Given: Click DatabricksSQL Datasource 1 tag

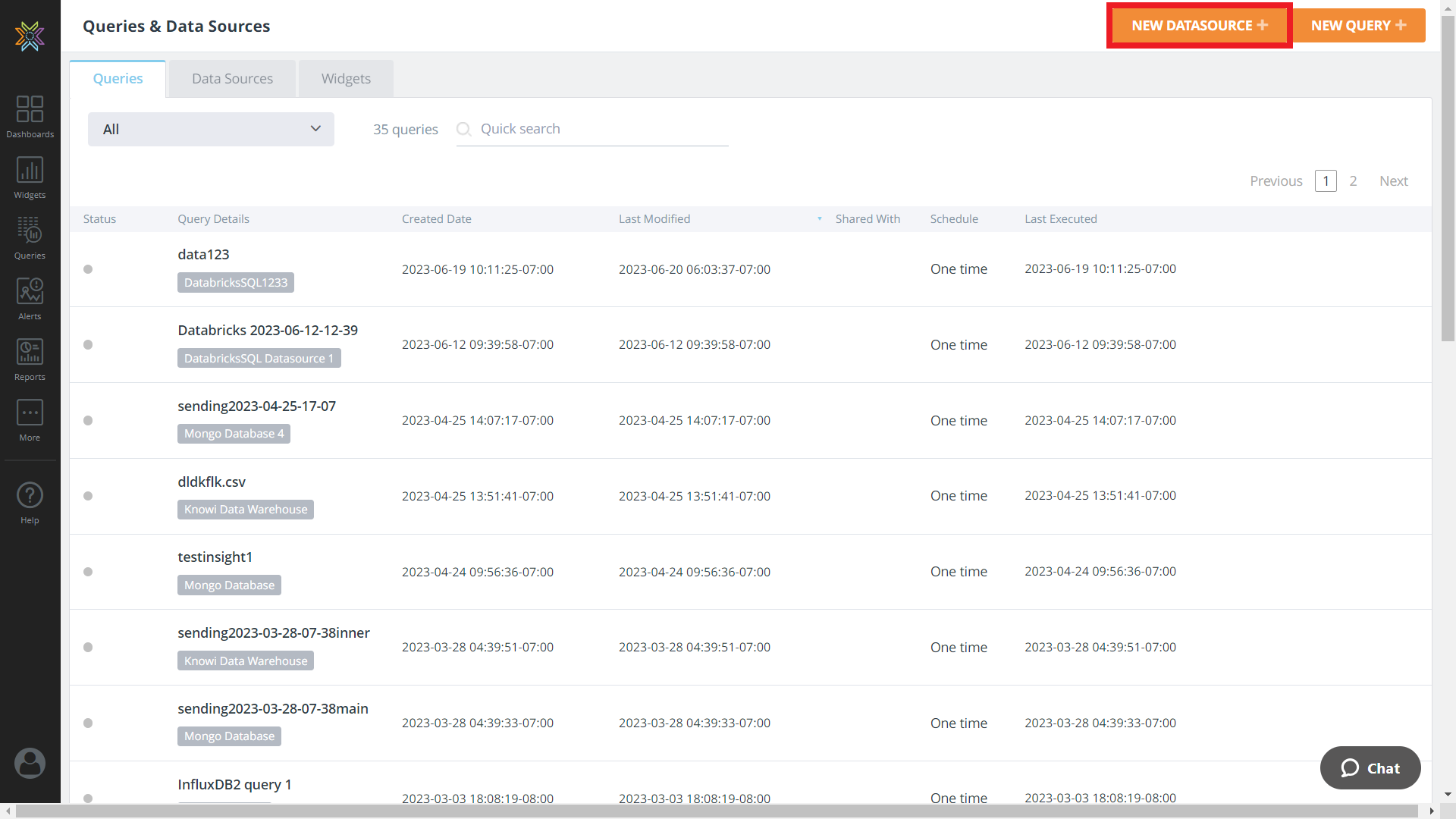Looking at the screenshot, I should pyautogui.click(x=259, y=359).
